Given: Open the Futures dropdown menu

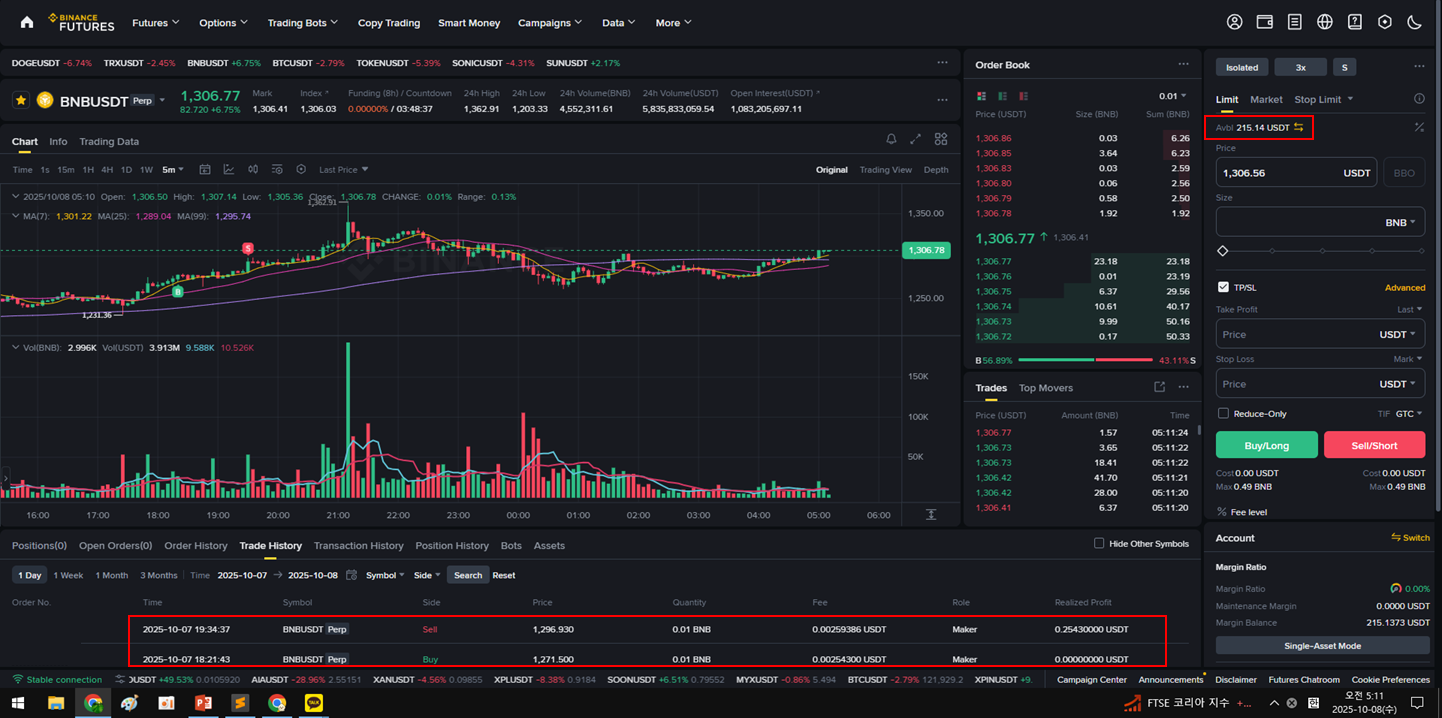Looking at the screenshot, I should [x=156, y=22].
